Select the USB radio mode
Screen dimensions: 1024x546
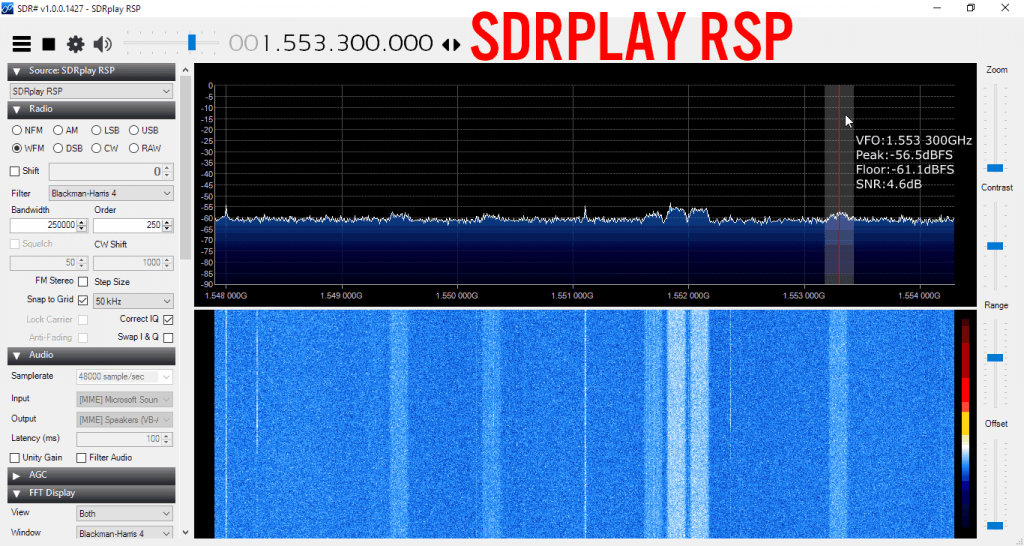pyautogui.click(x=134, y=130)
